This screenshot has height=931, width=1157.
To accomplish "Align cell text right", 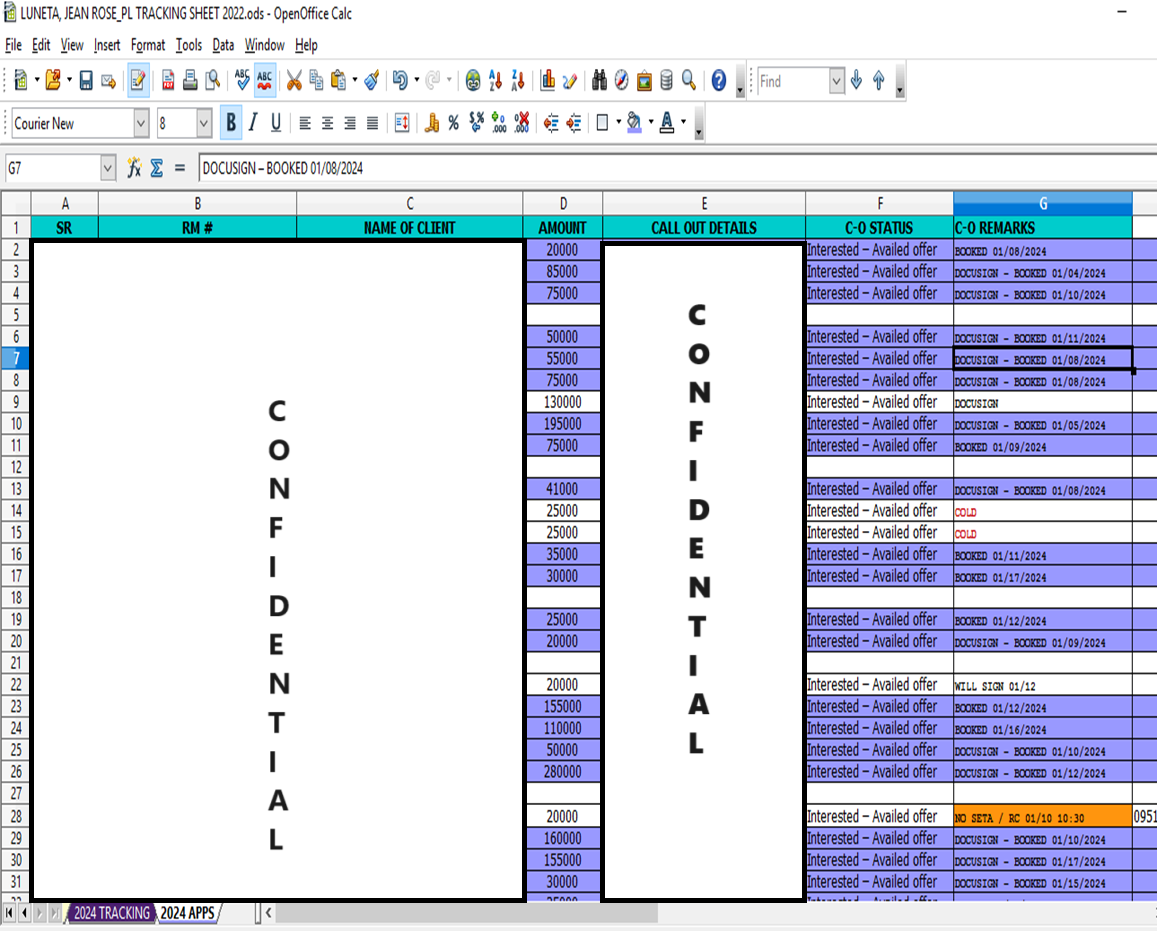I will [x=350, y=123].
